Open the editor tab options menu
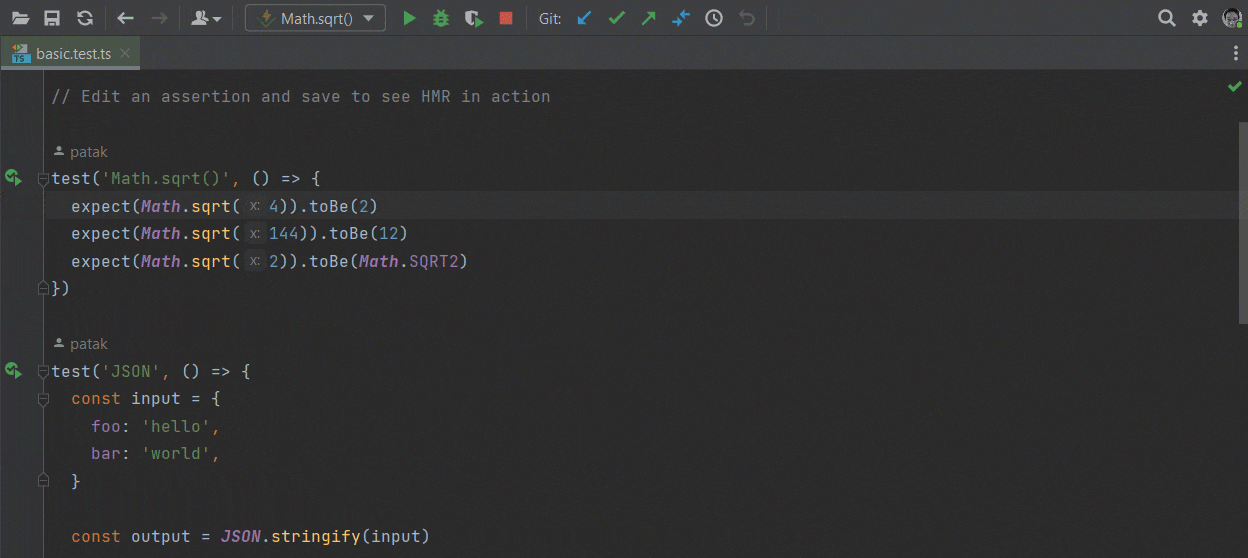The height and width of the screenshot is (558, 1248). (1236, 54)
